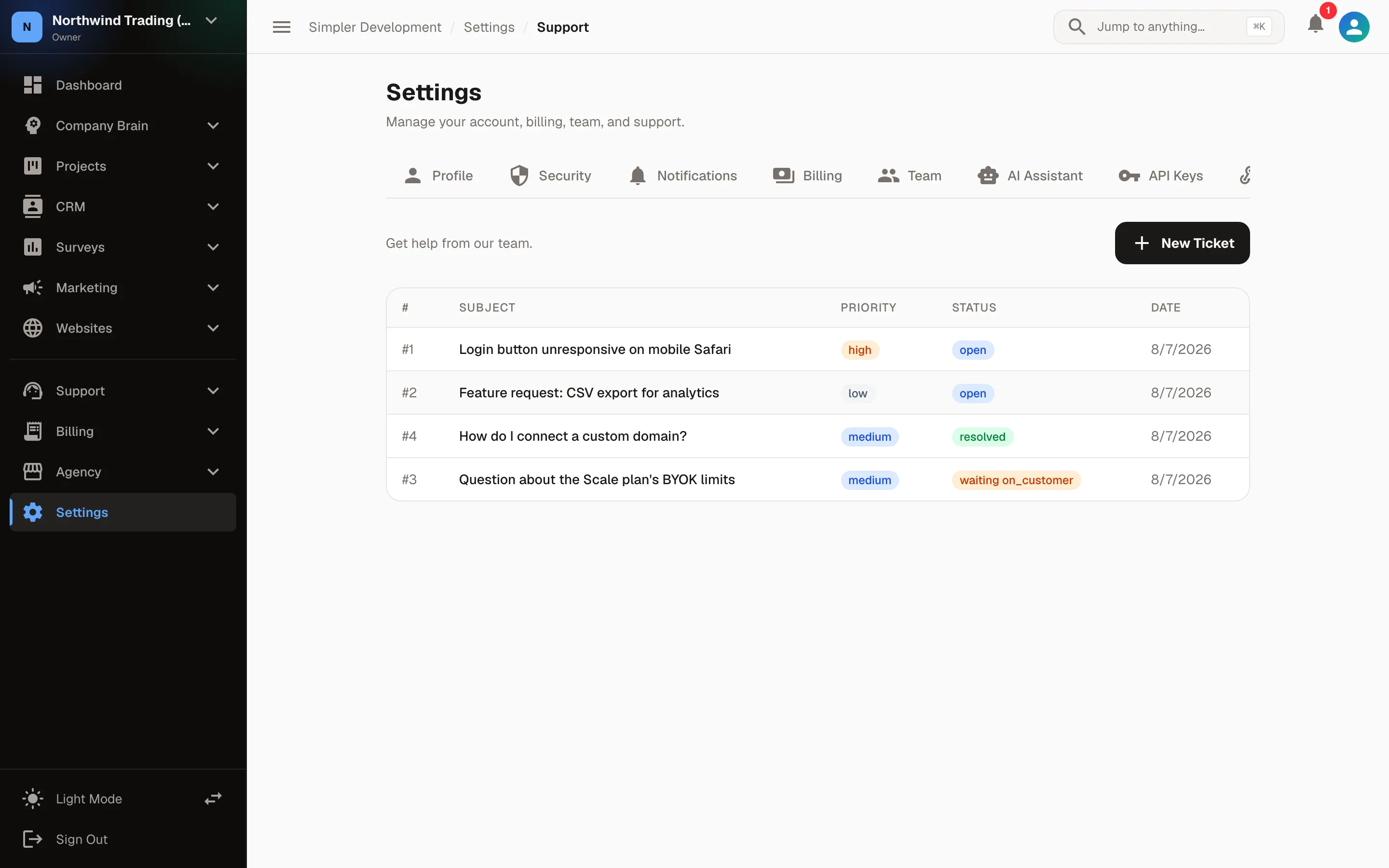
Task: Switch theme with the Light Mode swap arrows
Action: point(214,799)
